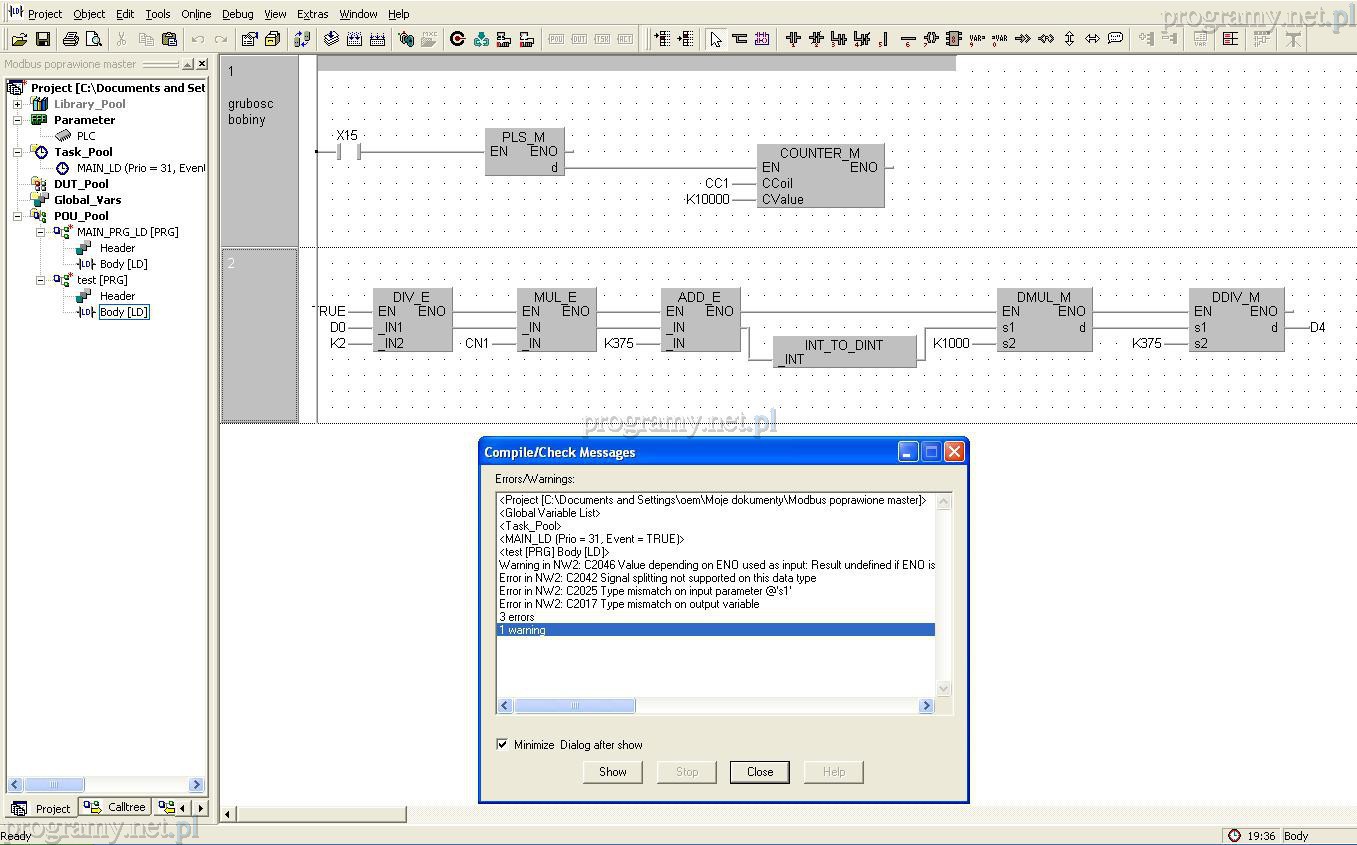Click the Open project folder icon
This screenshot has width=1357, height=845.
coord(19,39)
